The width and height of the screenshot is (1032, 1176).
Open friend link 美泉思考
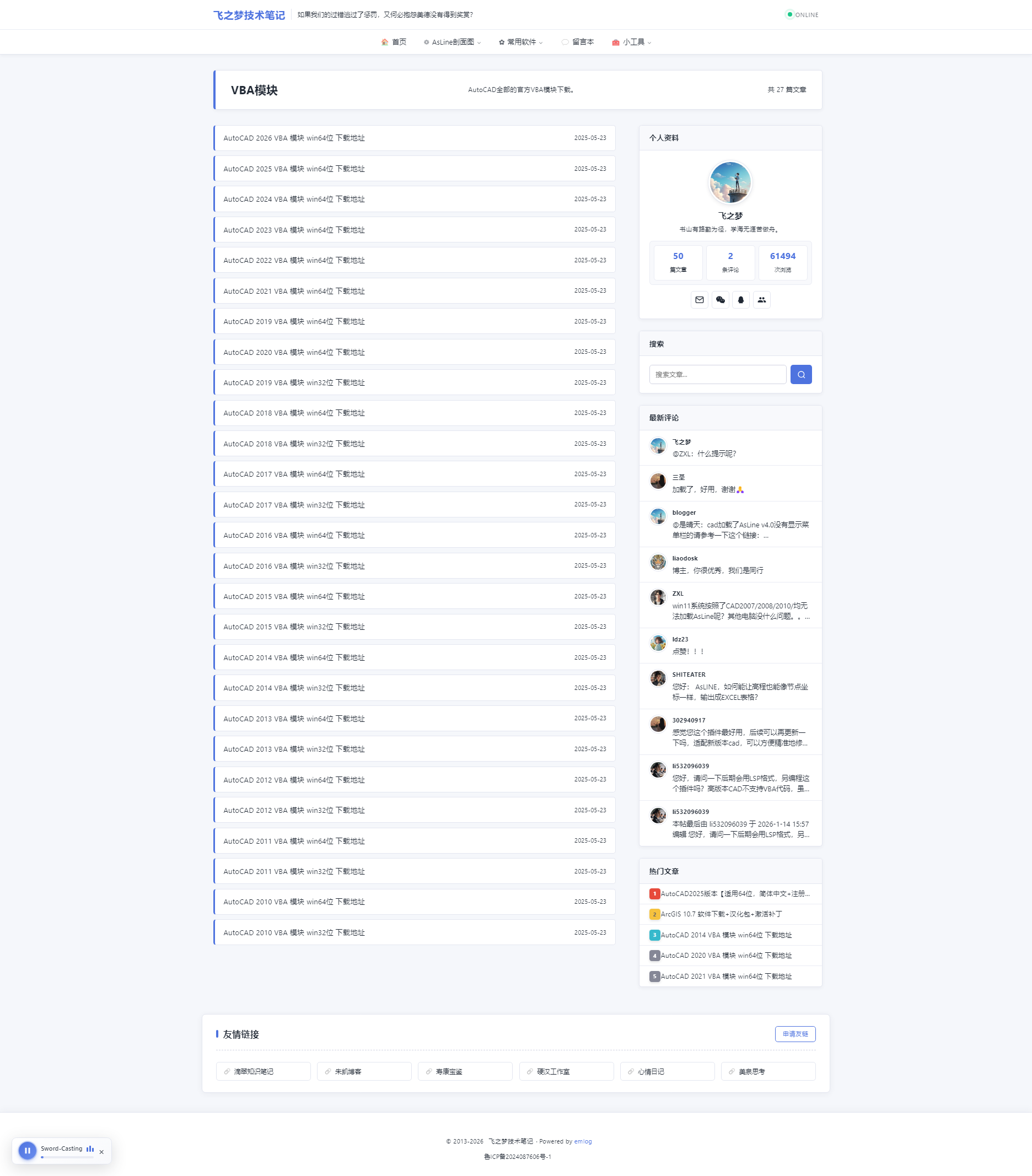[768, 1071]
